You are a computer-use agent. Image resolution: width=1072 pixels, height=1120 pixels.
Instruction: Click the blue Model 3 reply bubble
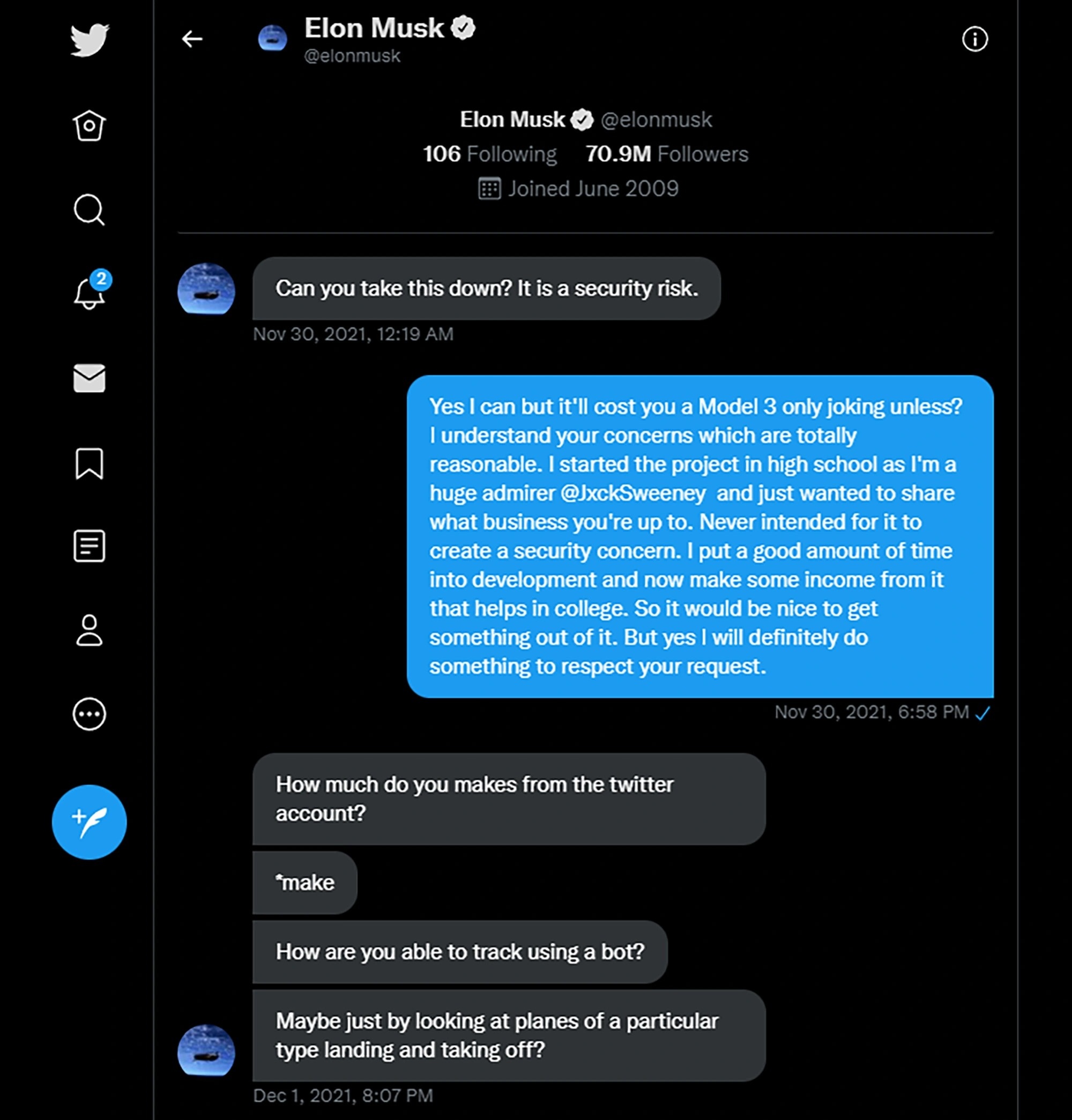coord(699,536)
